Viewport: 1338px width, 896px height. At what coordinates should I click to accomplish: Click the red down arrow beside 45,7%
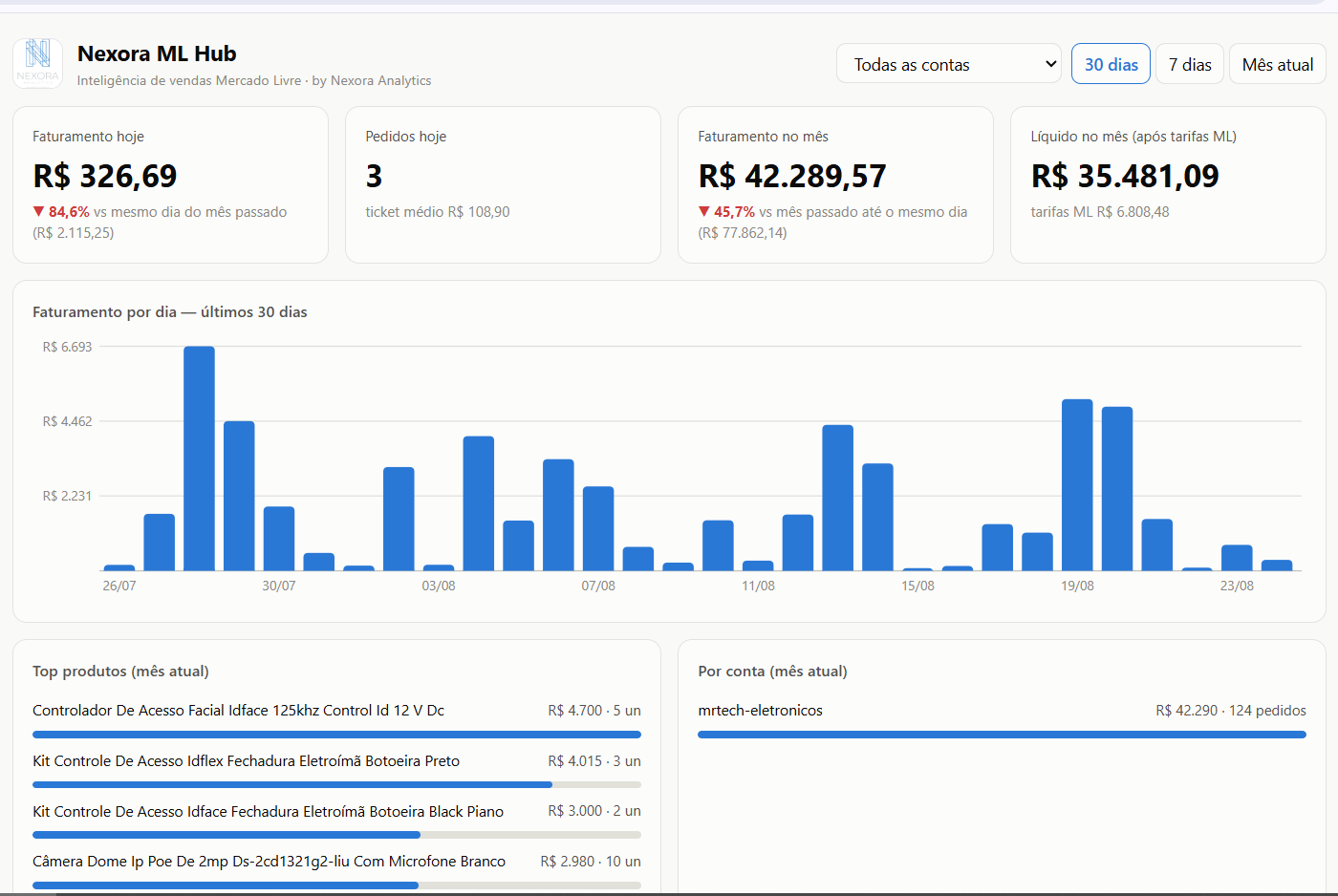pos(703,212)
